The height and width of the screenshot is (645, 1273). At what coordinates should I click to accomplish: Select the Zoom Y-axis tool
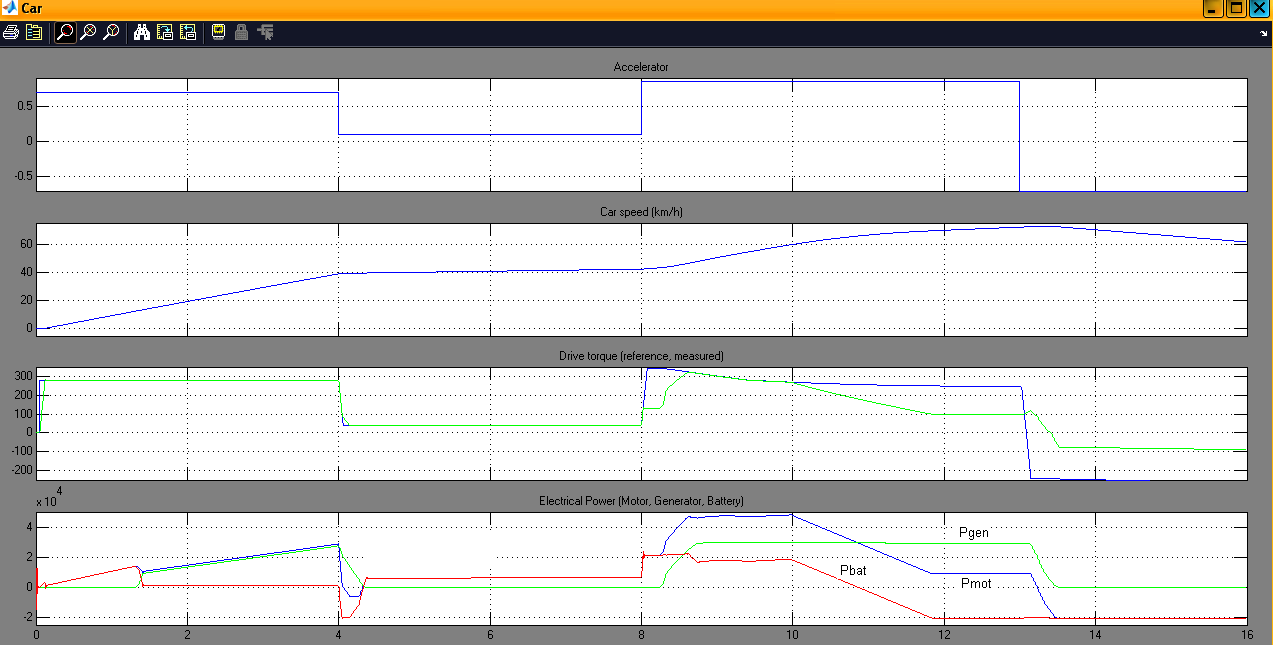click(x=111, y=32)
